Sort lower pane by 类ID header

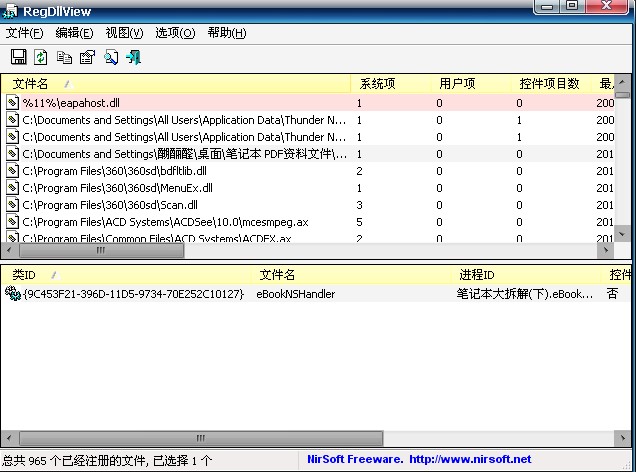pyautogui.click(x=24, y=274)
